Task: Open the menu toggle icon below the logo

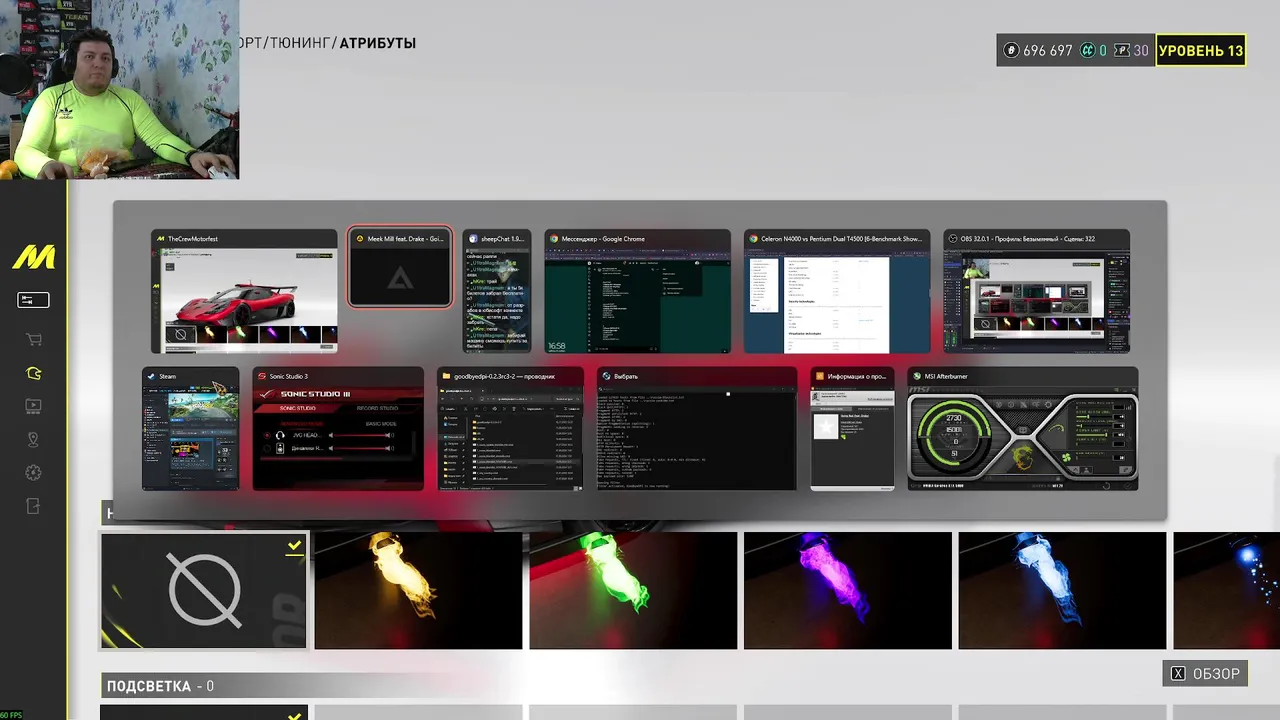Action: [33, 300]
